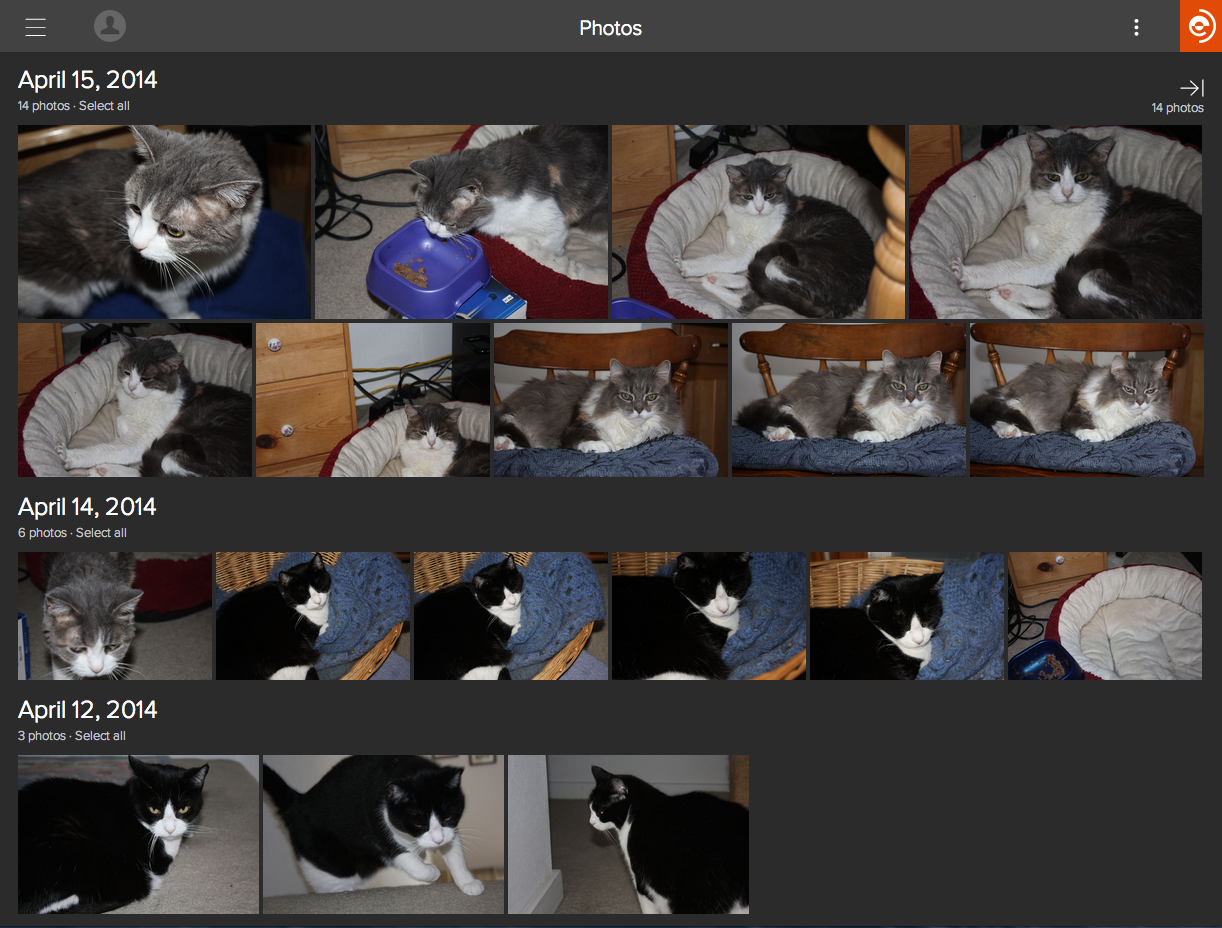The height and width of the screenshot is (928, 1222).
Task: Click the April 12, 2014 date heading
Action: pyautogui.click(x=88, y=710)
